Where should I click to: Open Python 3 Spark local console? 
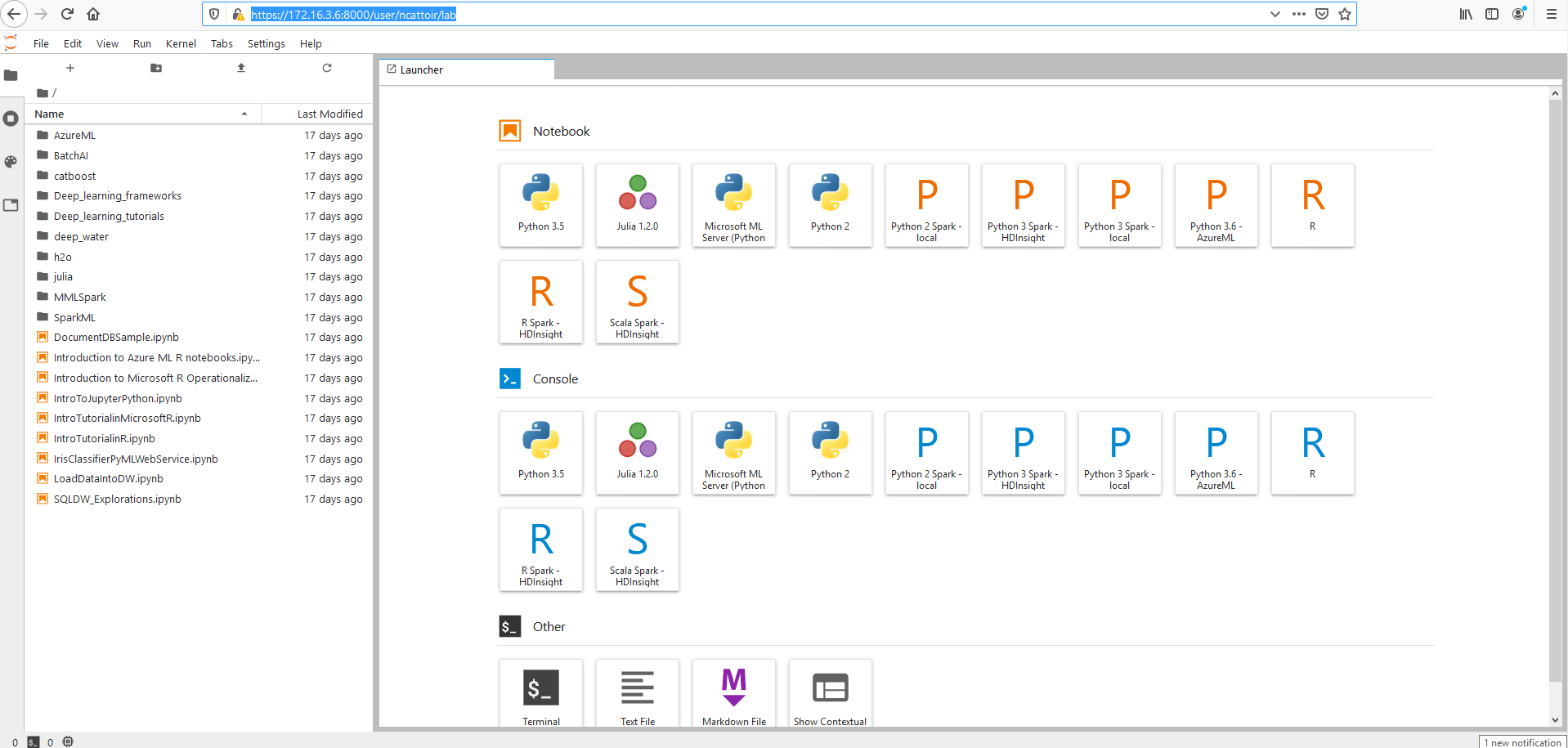click(1119, 453)
